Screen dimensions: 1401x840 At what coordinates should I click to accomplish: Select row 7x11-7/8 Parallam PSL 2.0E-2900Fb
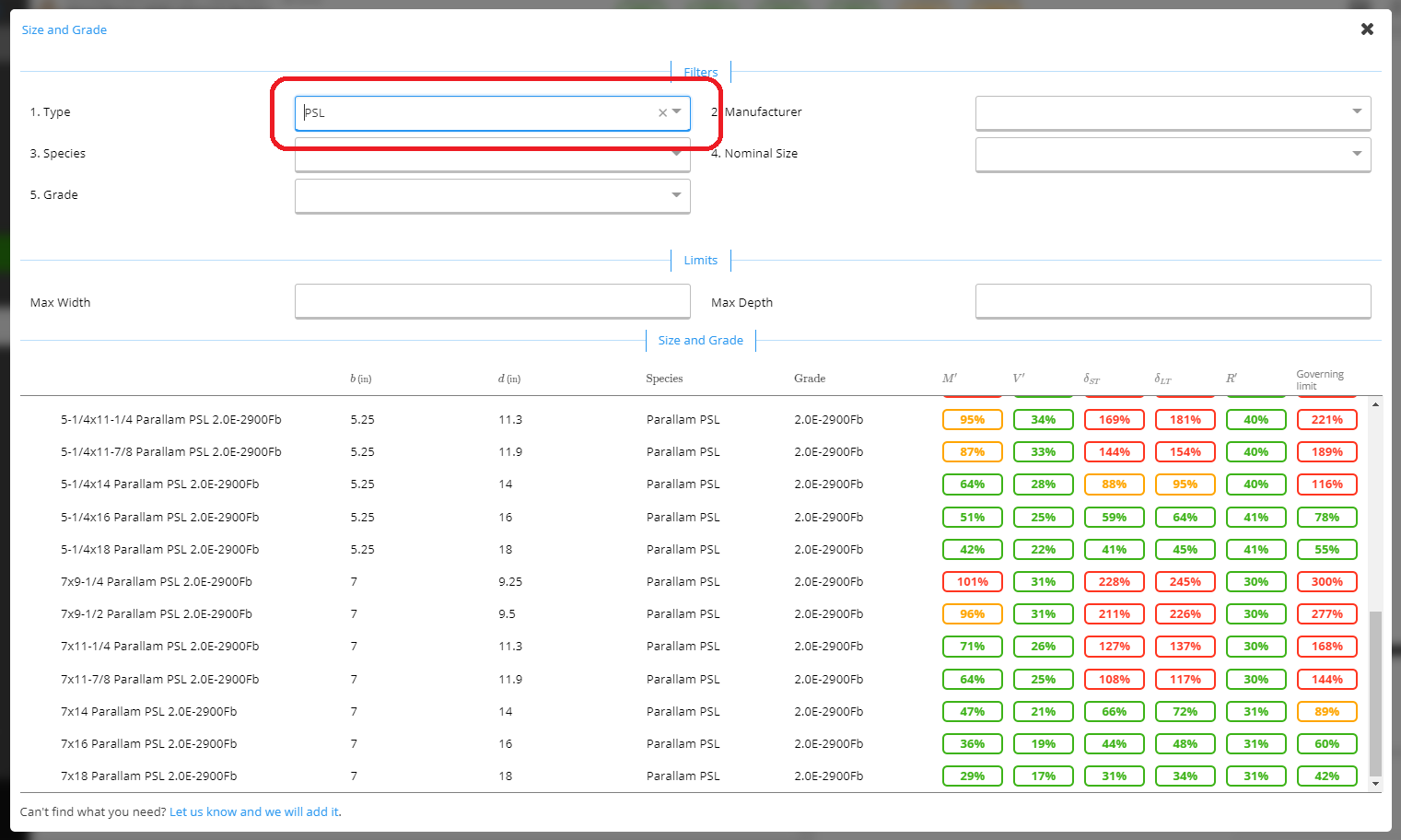694,679
